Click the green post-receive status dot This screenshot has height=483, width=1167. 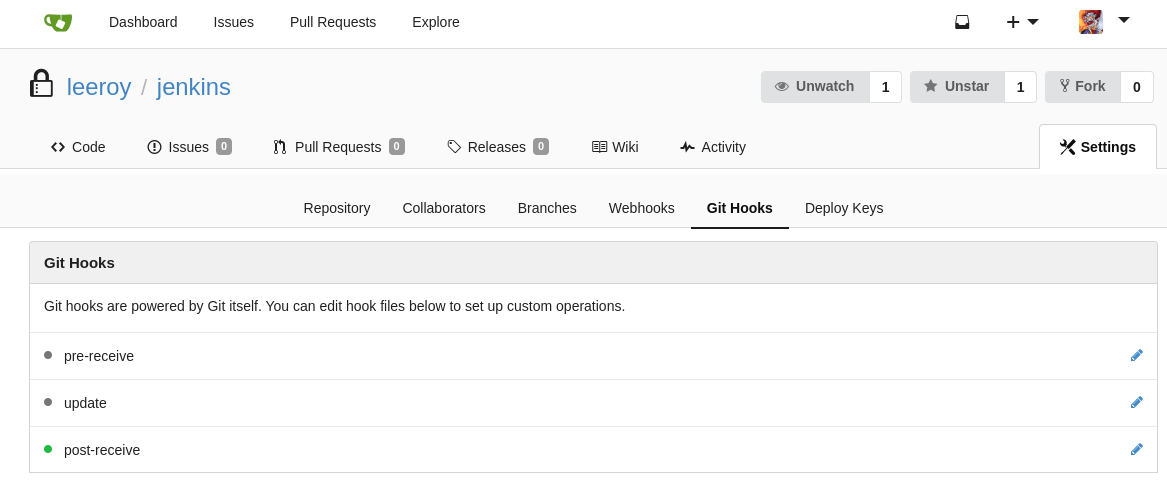[48, 449]
